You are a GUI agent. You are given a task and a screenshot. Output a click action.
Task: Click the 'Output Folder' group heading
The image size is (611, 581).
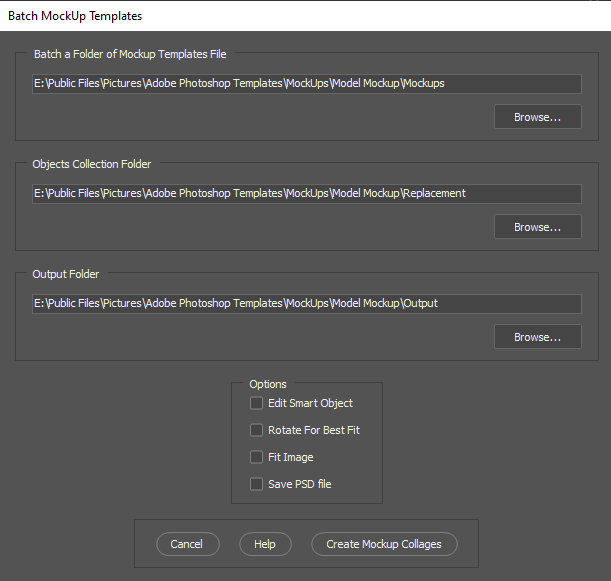[x=66, y=274]
